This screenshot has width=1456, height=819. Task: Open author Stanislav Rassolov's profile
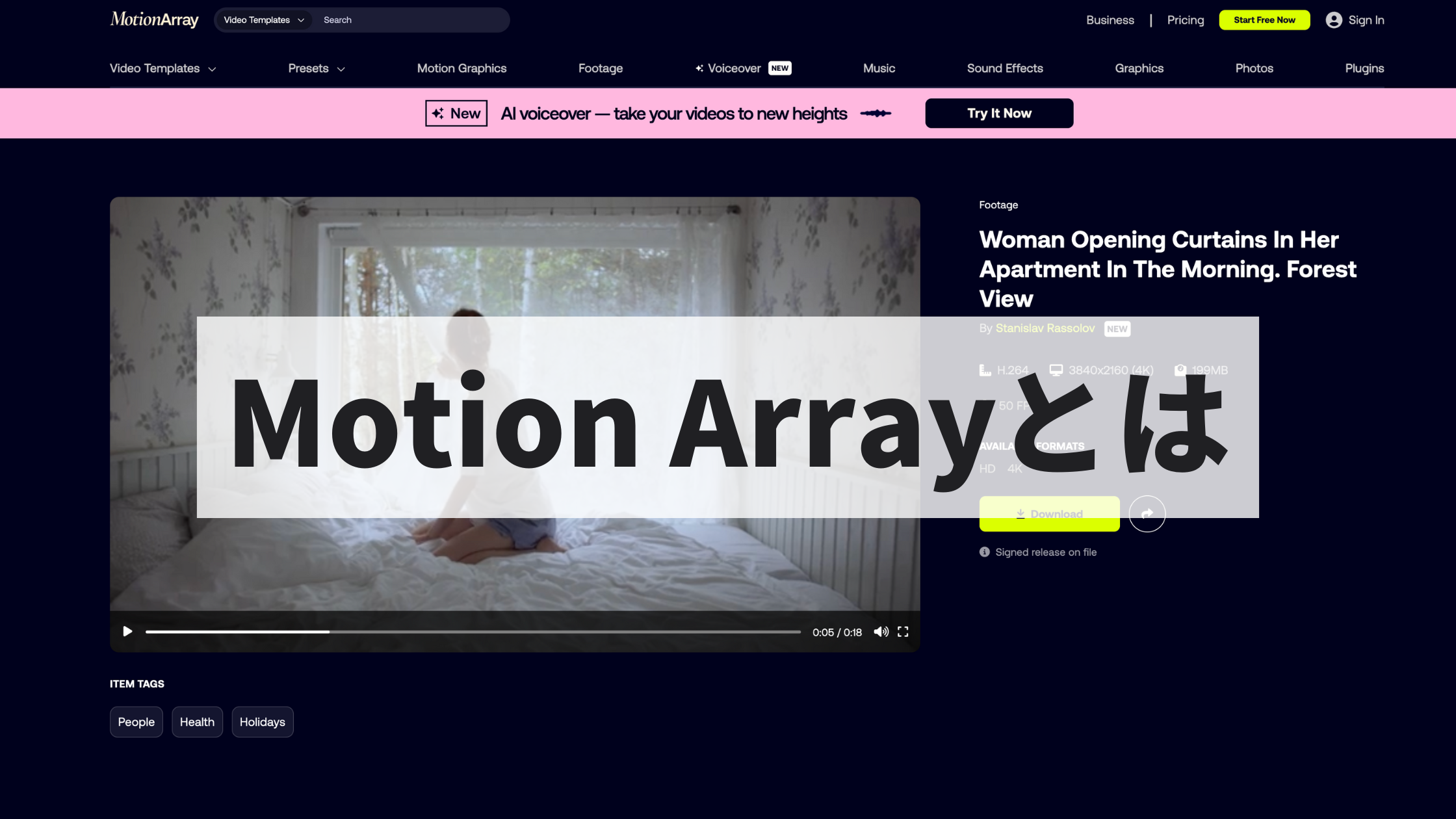1045,328
